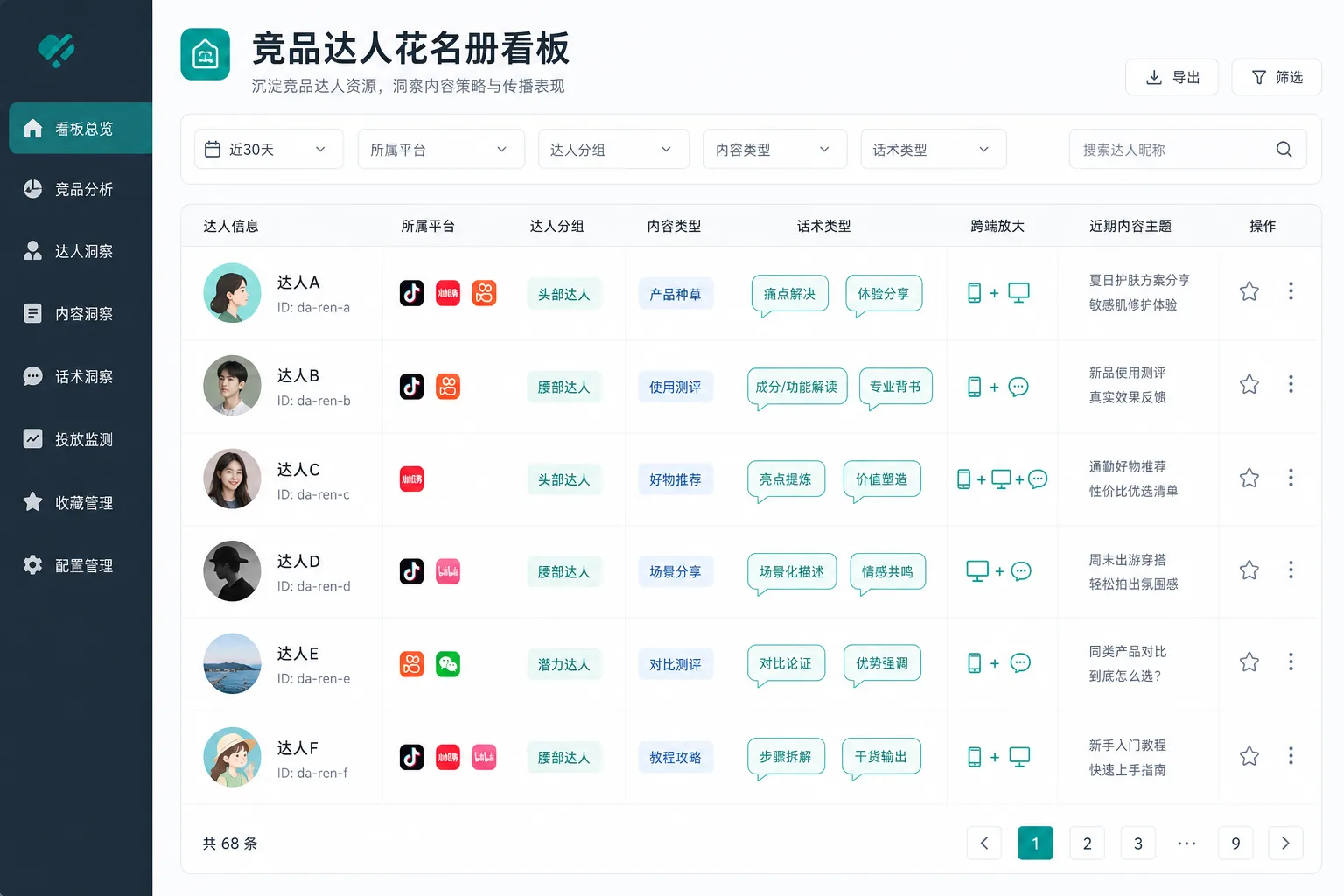Click pagination ellipsis for more pages
This screenshot has width=1344, height=896.
click(x=1186, y=843)
